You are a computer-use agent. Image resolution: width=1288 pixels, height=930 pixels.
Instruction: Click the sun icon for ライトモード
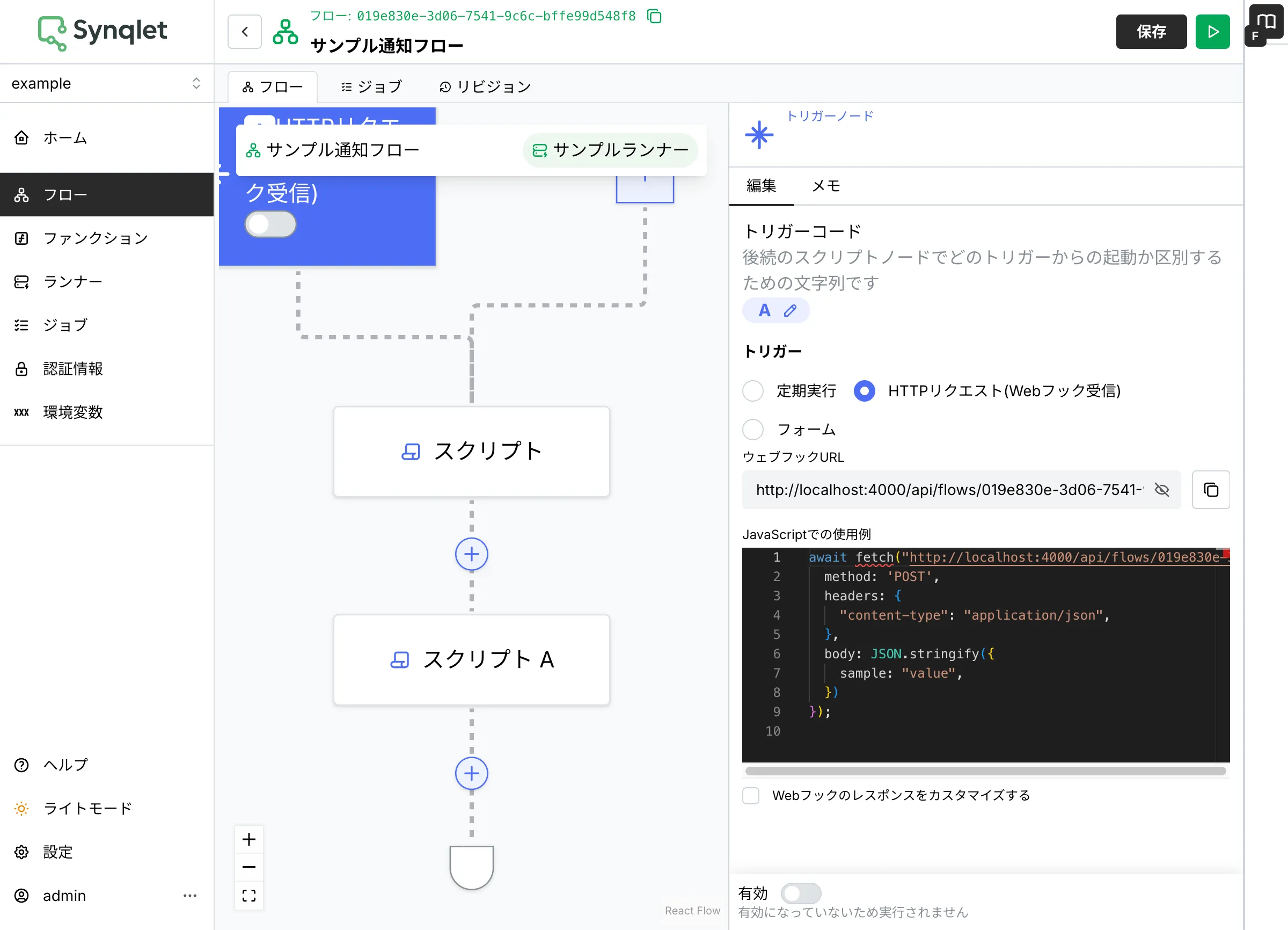coord(21,809)
